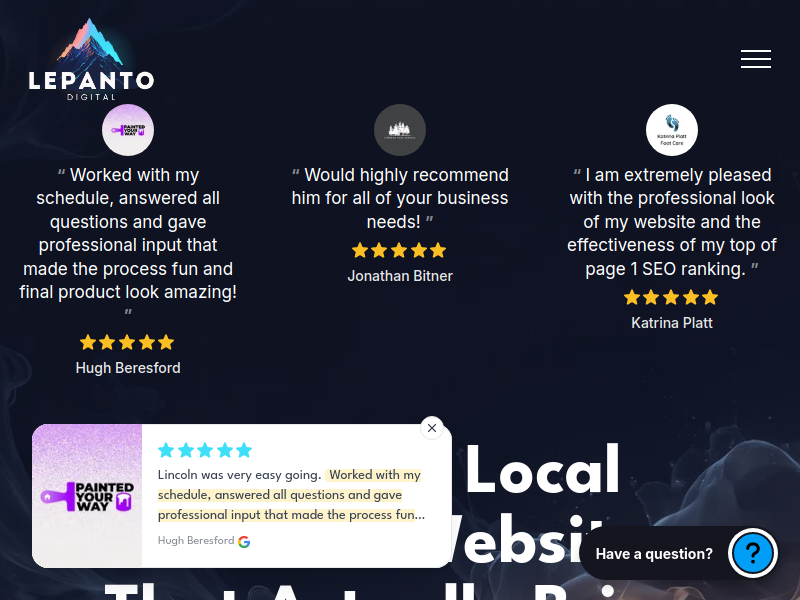This screenshot has width=800, height=600.
Task: Click Hugh Beresford's name in the popup
Action: (x=196, y=540)
